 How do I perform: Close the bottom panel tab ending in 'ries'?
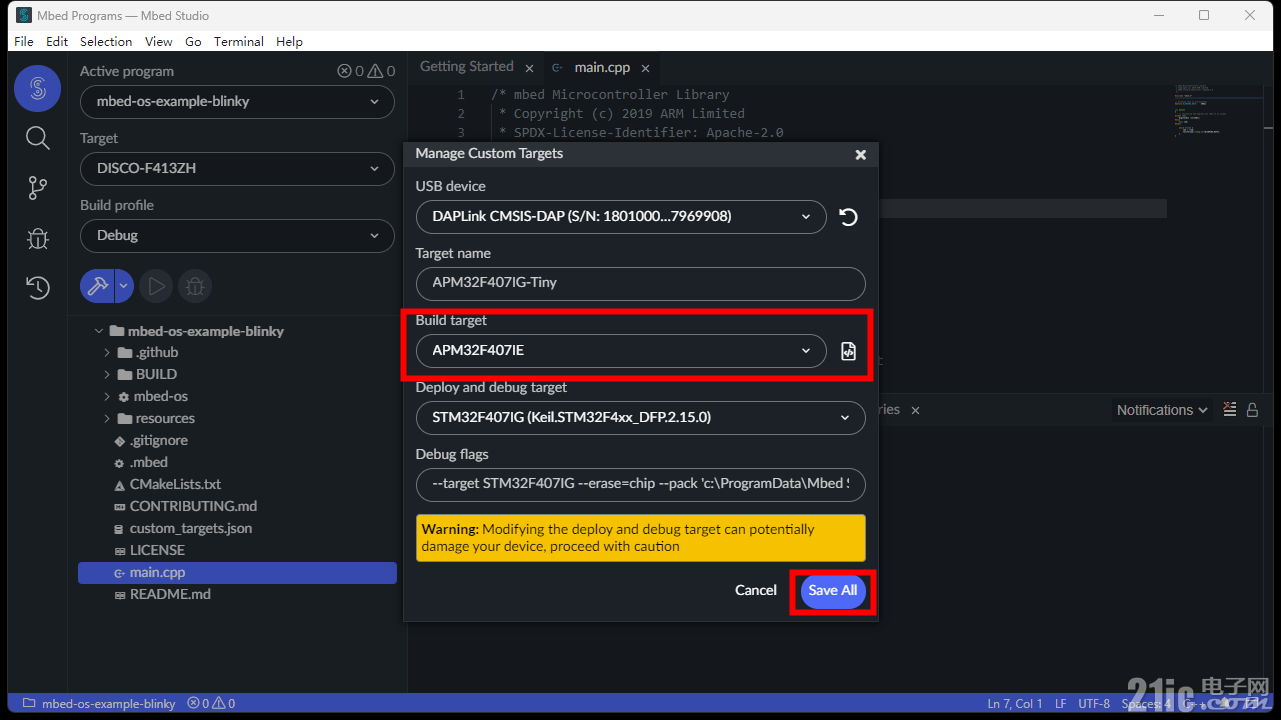915,410
